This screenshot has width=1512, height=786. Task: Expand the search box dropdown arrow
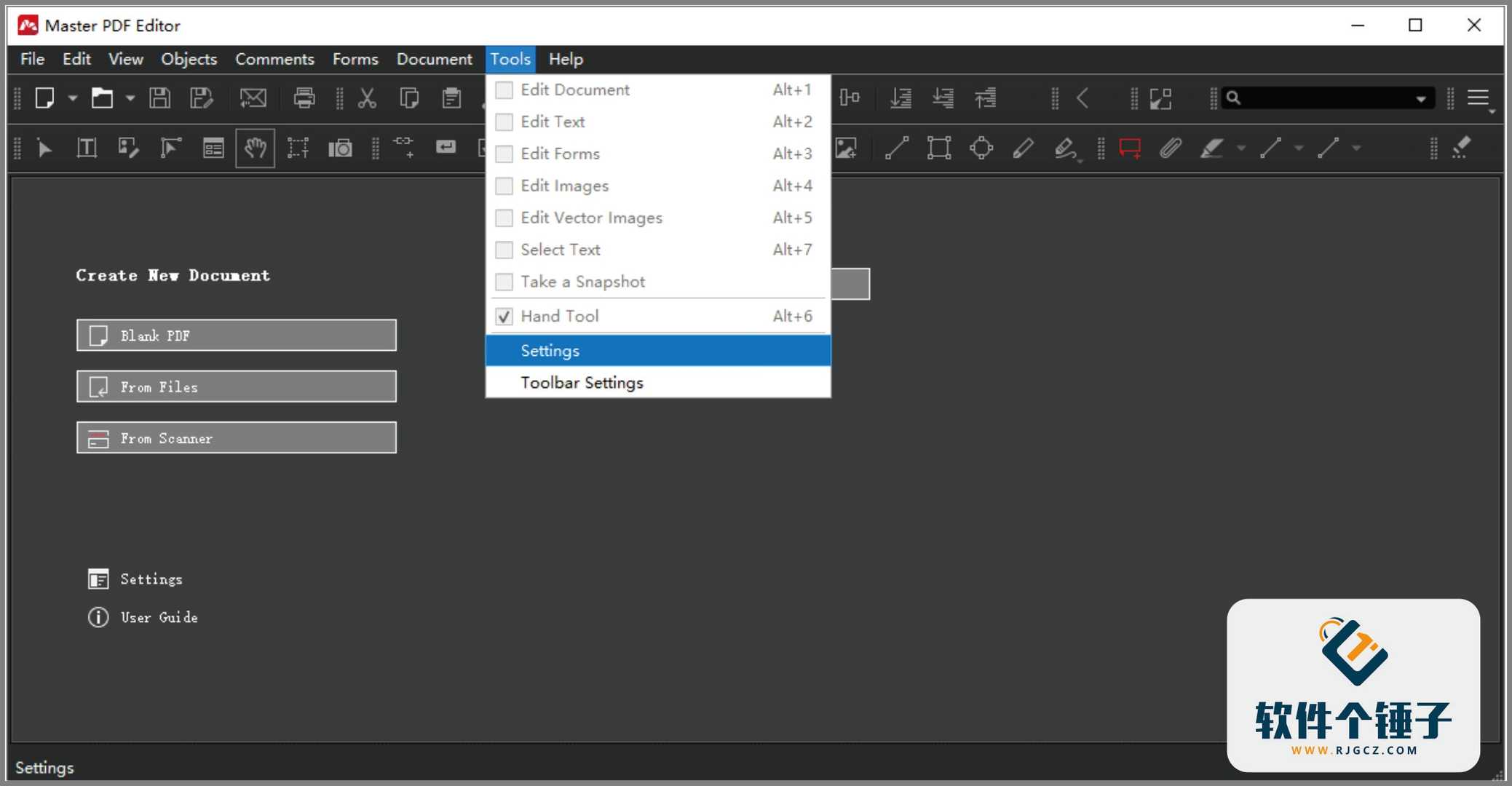pos(1421,98)
